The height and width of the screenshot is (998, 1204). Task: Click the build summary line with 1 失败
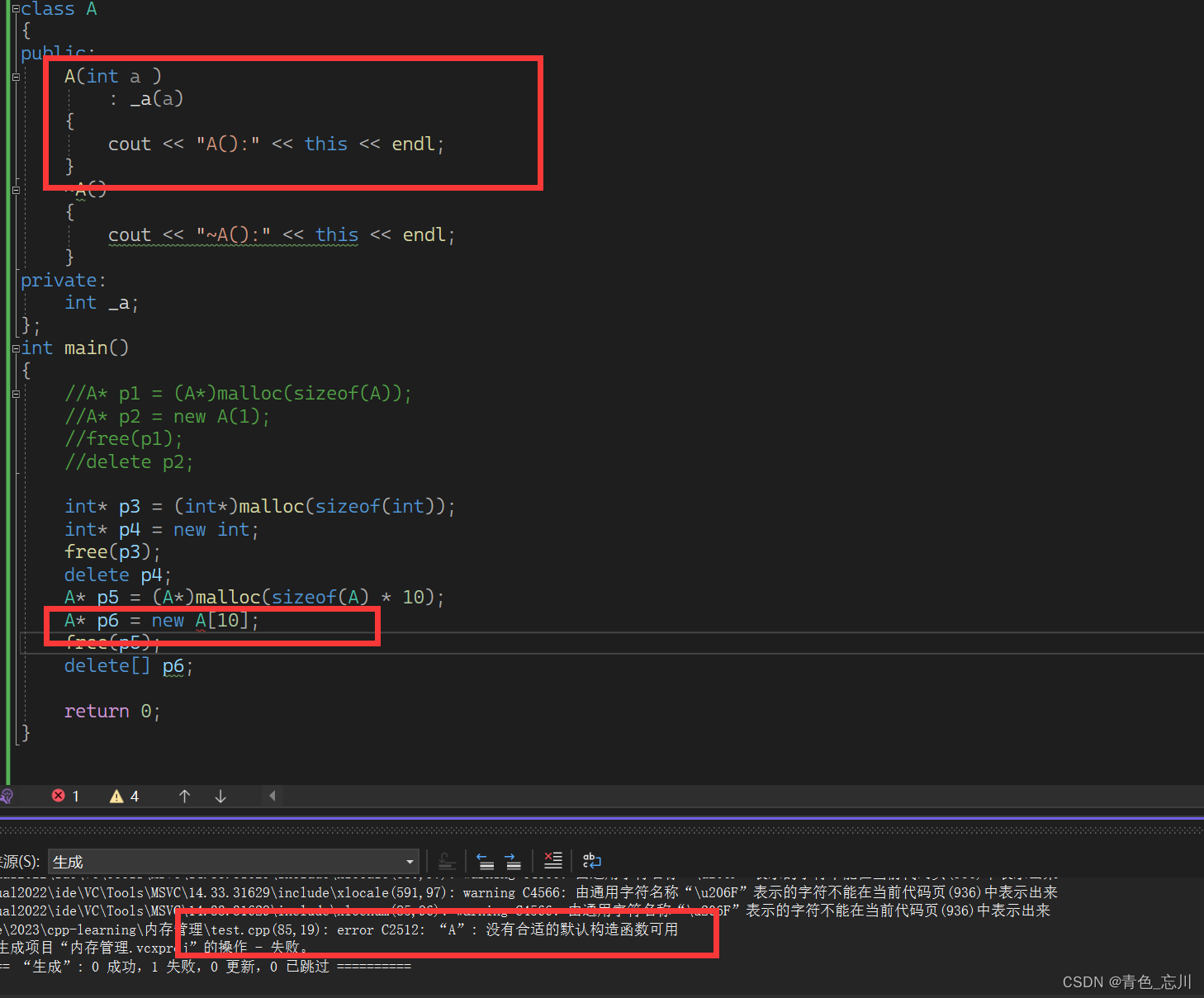[206, 966]
